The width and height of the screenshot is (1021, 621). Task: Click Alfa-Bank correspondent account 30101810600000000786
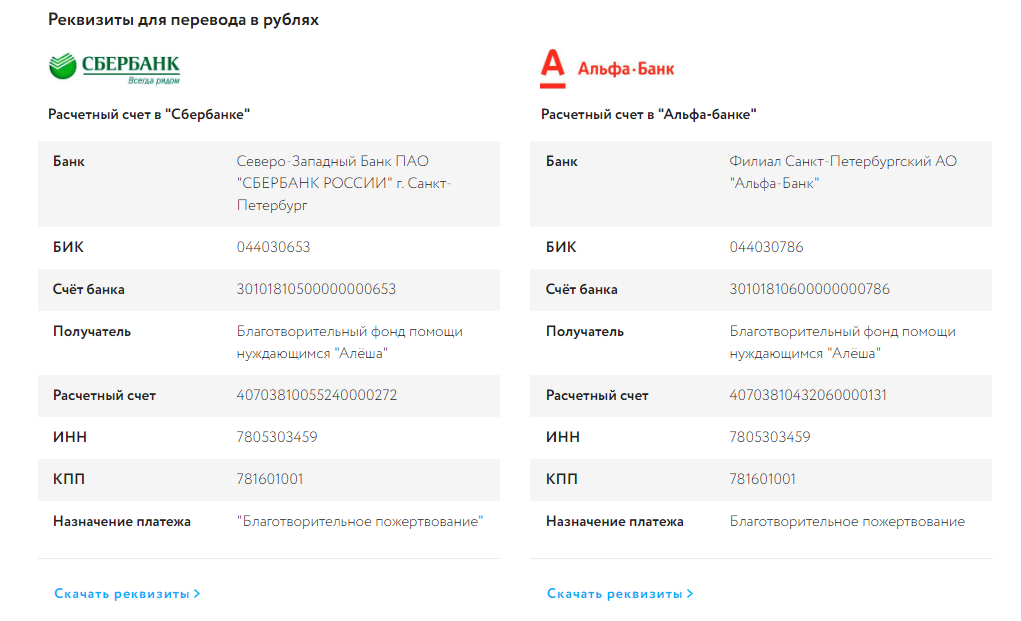[809, 289]
